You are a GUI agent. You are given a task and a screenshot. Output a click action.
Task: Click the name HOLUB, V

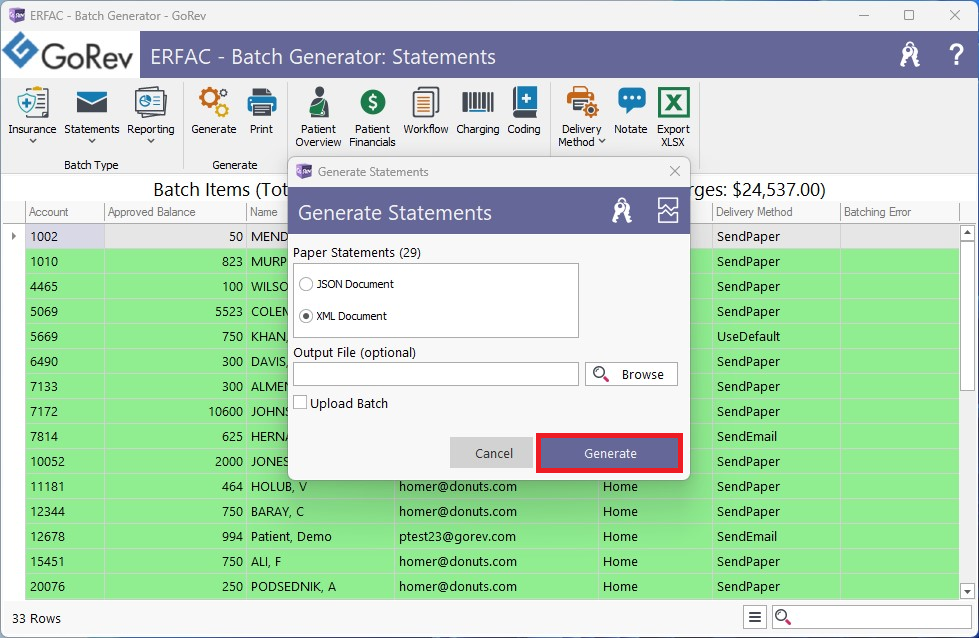click(x=279, y=486)
